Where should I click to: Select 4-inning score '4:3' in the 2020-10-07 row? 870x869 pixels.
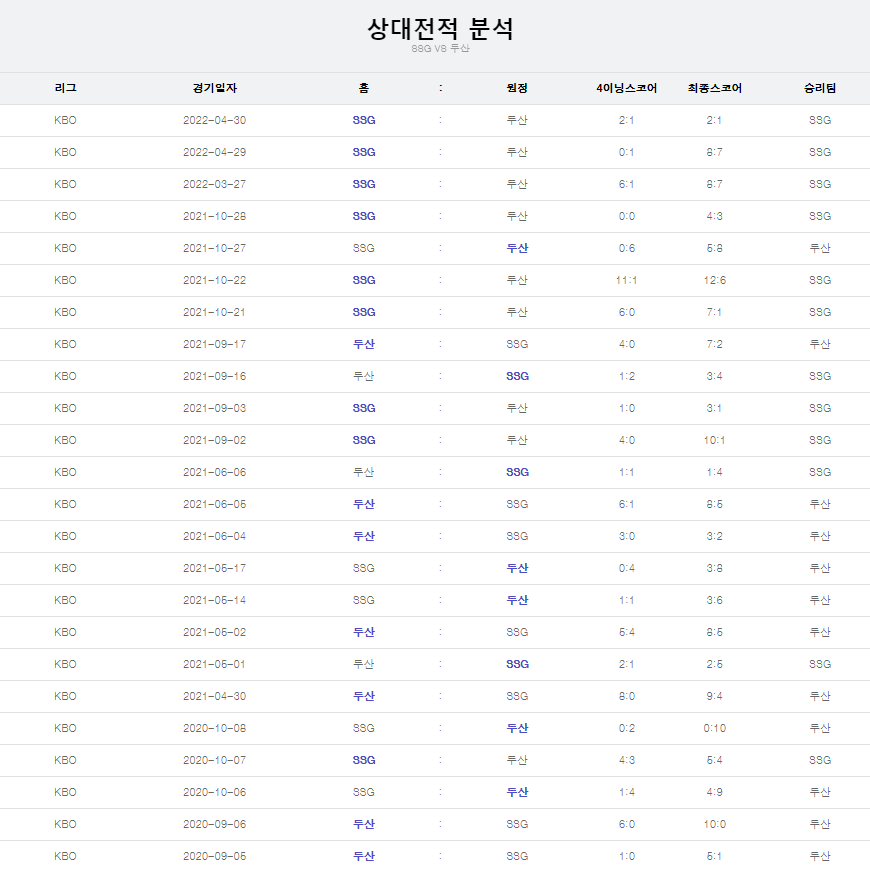pyautogui.click(x=626, y=760)
